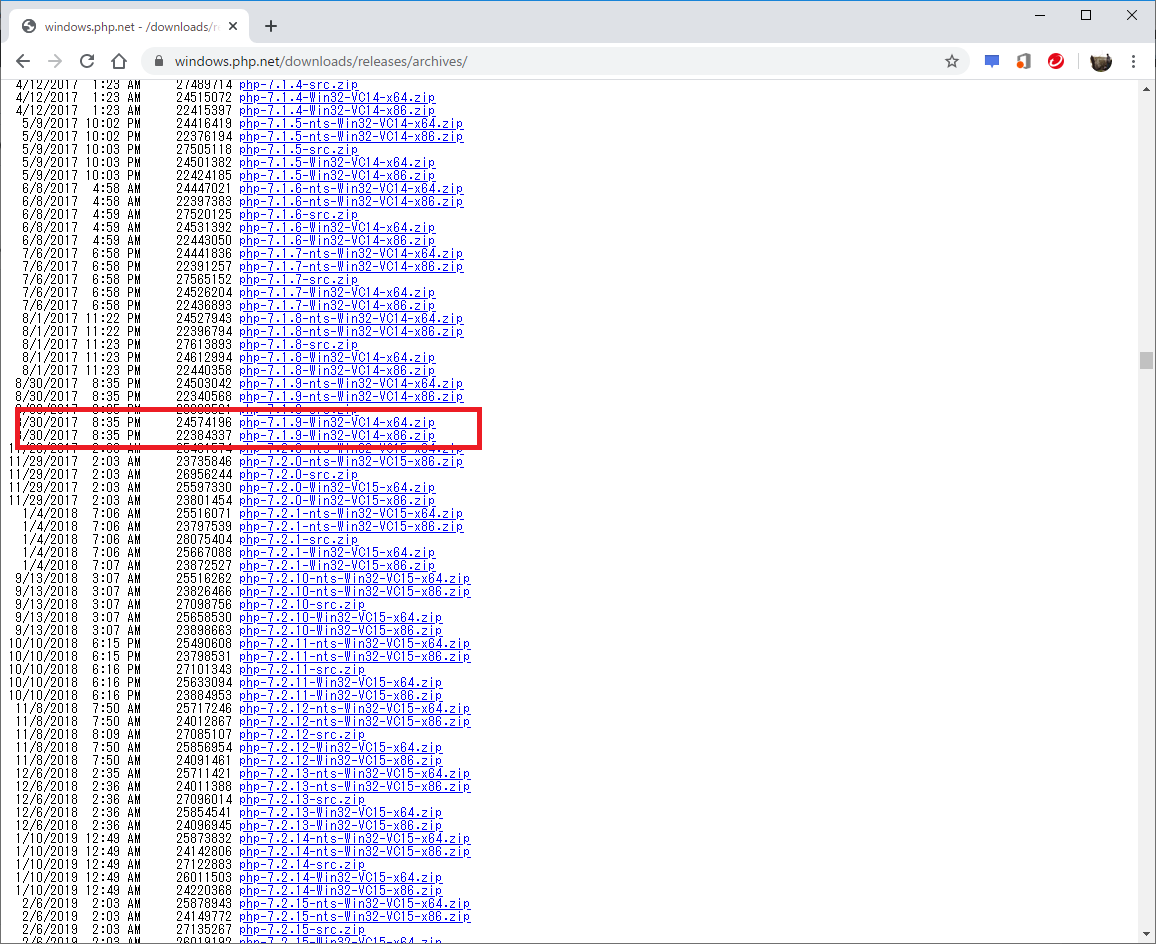
Task: Open php-7.2.11-src.zip link
Action: click(x=302, y=670)
